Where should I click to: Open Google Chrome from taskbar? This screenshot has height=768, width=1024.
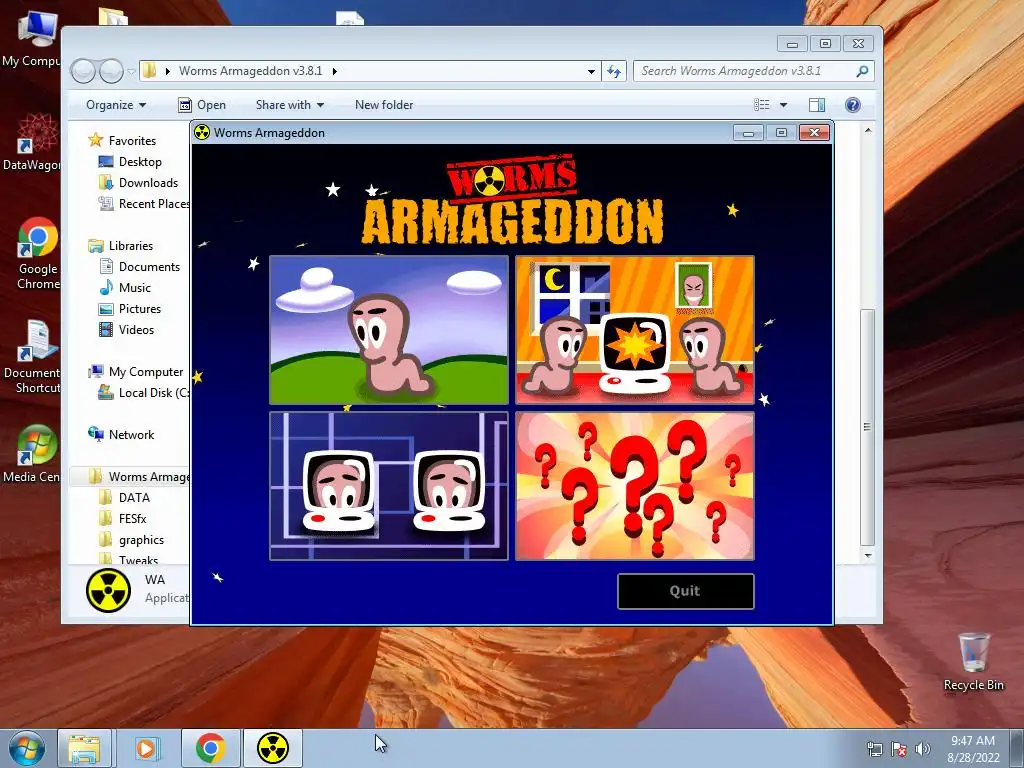point(210,748)
